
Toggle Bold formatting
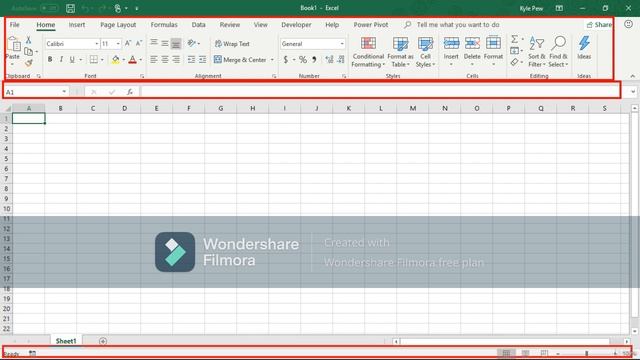(50, 60)
